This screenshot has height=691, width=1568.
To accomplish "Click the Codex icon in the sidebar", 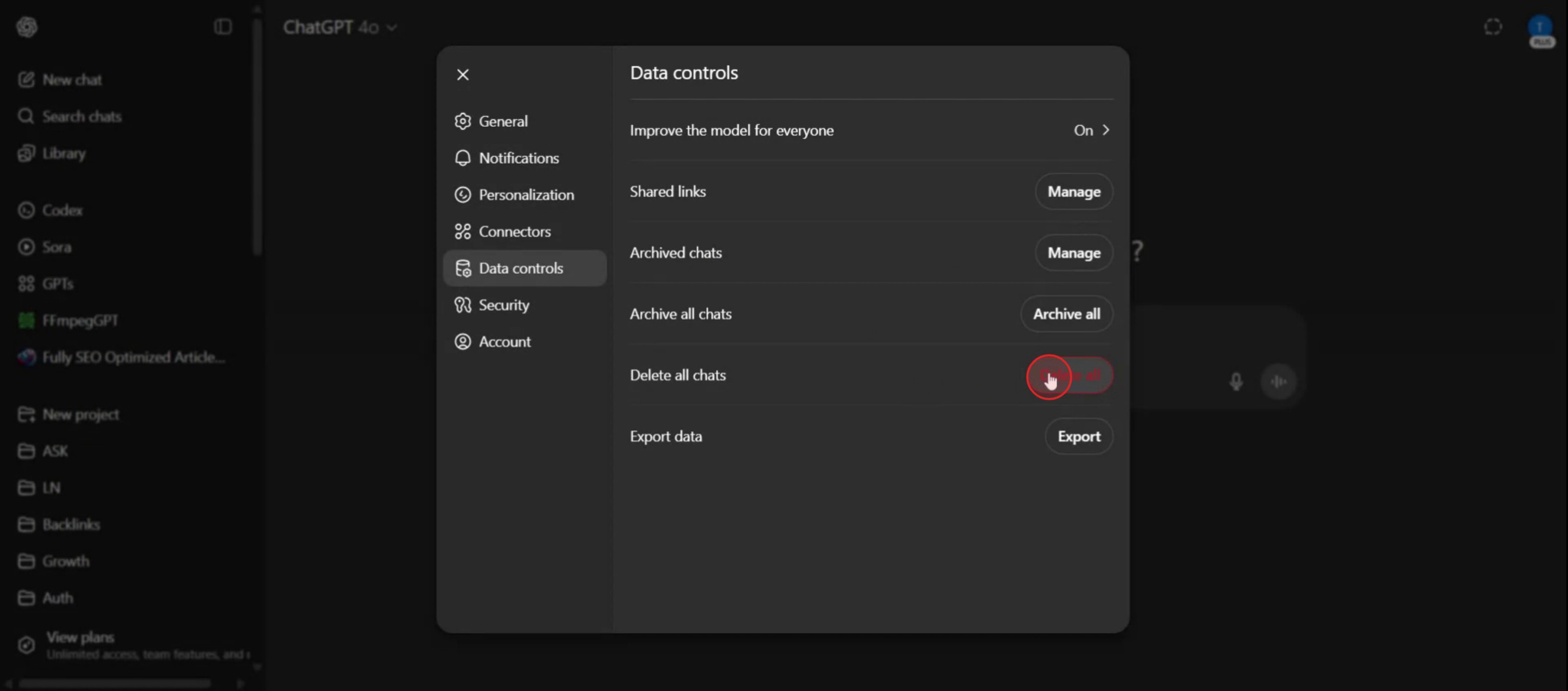I will coord(26,210).
